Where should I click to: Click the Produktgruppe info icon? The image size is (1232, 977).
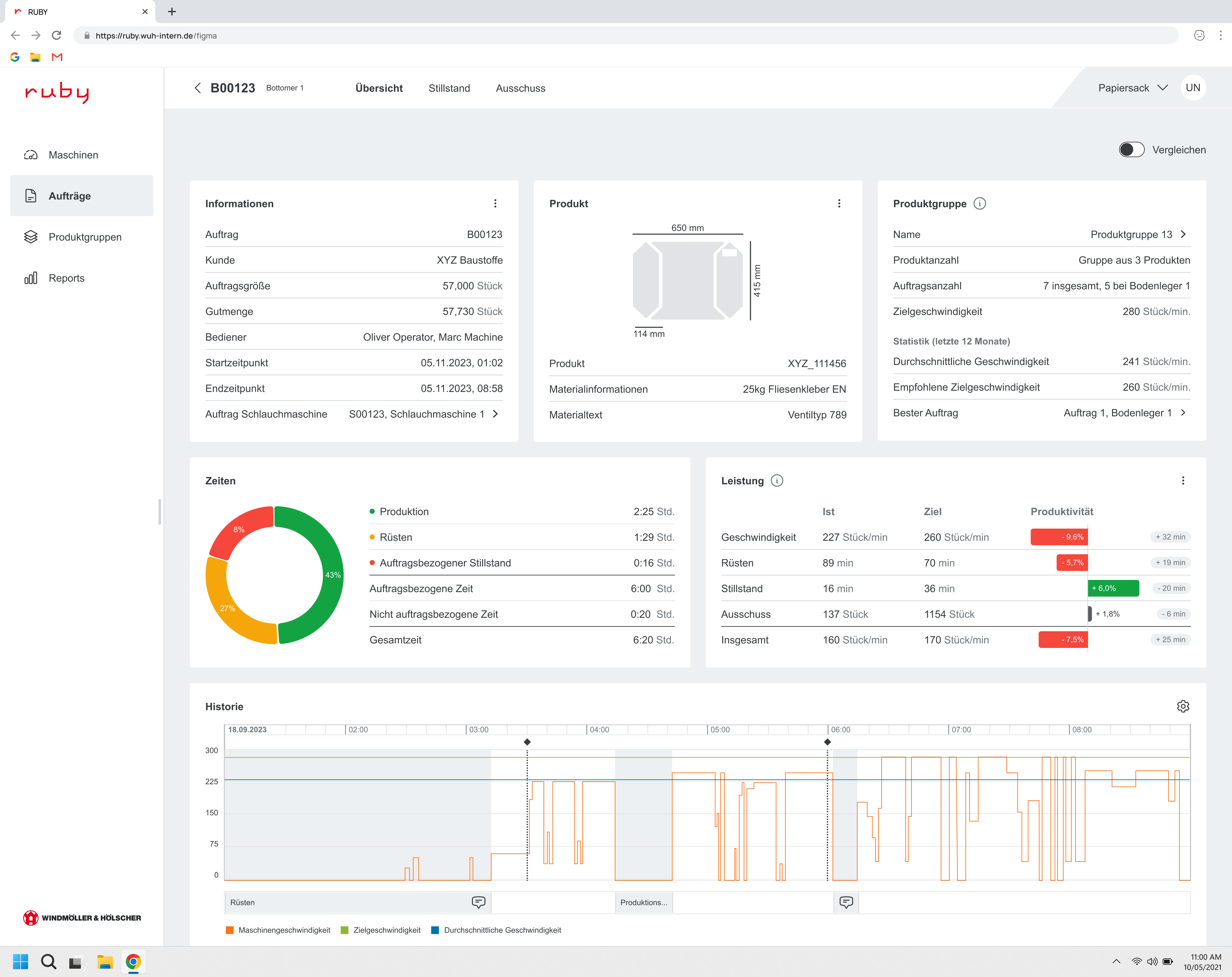[980, 203]
